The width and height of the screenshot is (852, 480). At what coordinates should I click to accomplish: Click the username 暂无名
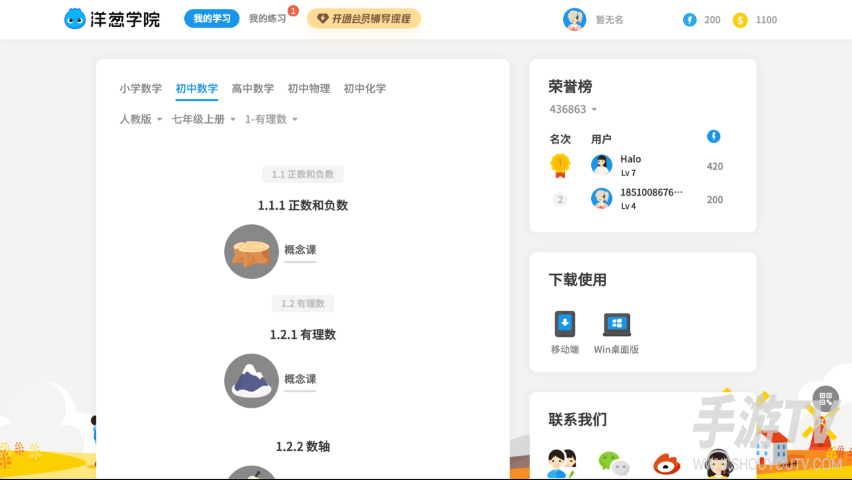coord(609,20)
